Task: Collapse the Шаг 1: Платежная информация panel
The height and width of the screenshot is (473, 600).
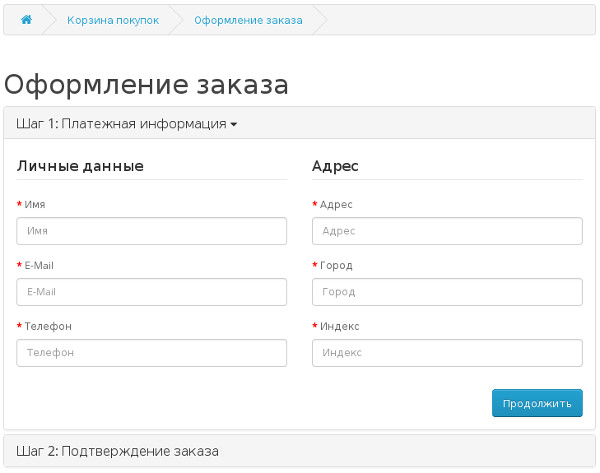Action: [126, 124]
